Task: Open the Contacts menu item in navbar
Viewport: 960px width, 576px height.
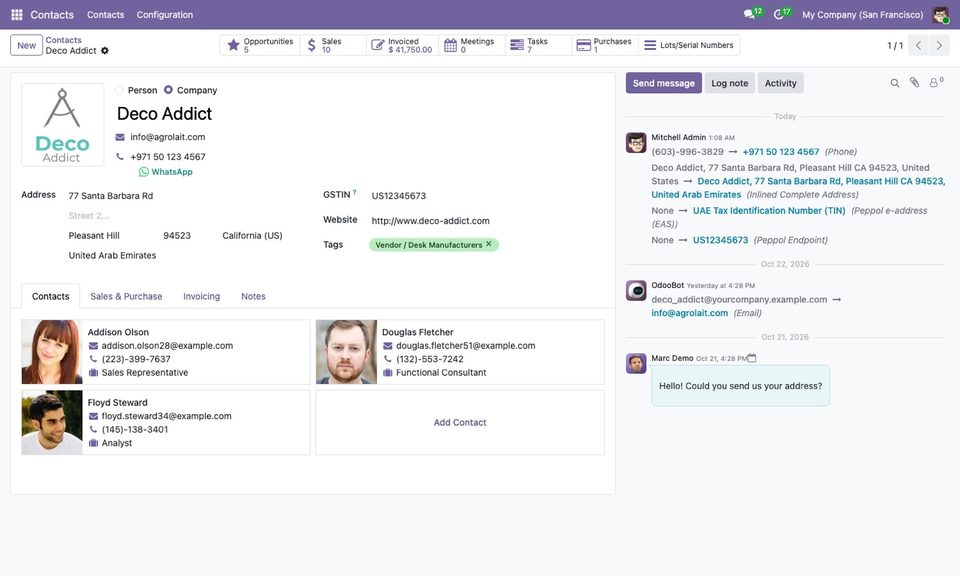Action: pyautogui.click(x=105, y=15)
